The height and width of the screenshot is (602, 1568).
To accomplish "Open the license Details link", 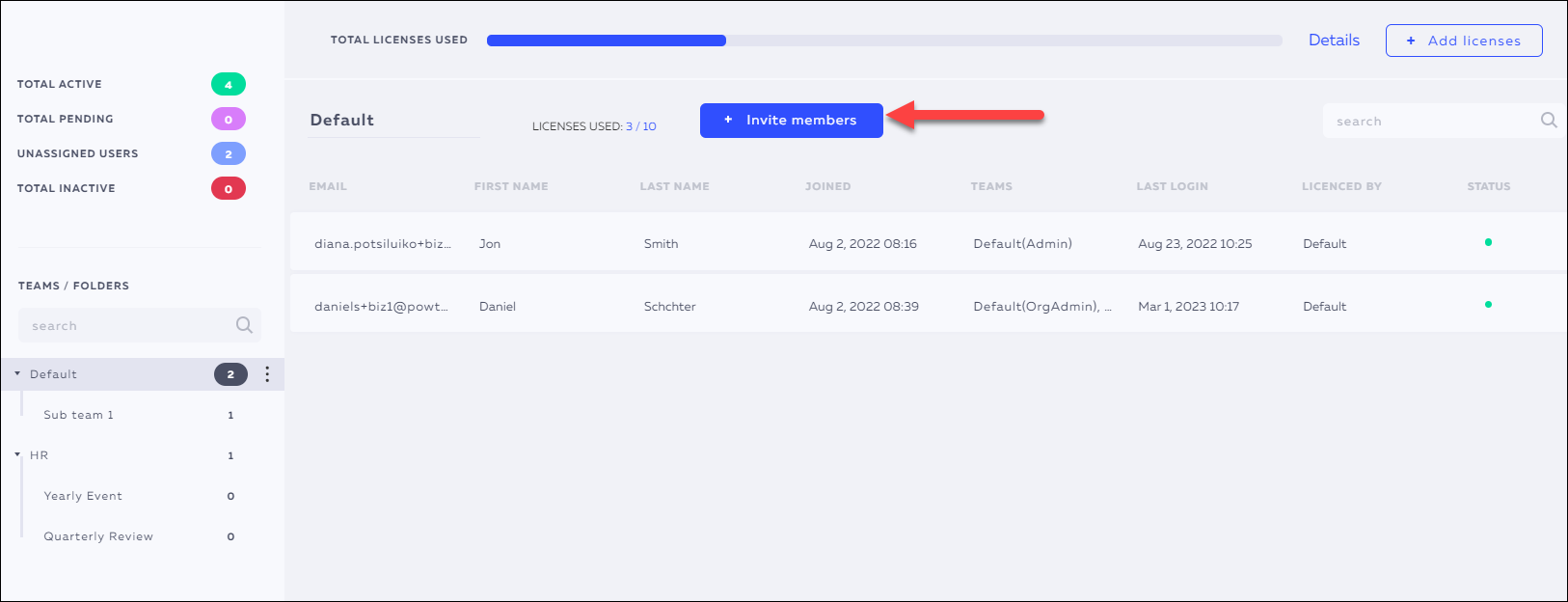I will (1334, 41).
